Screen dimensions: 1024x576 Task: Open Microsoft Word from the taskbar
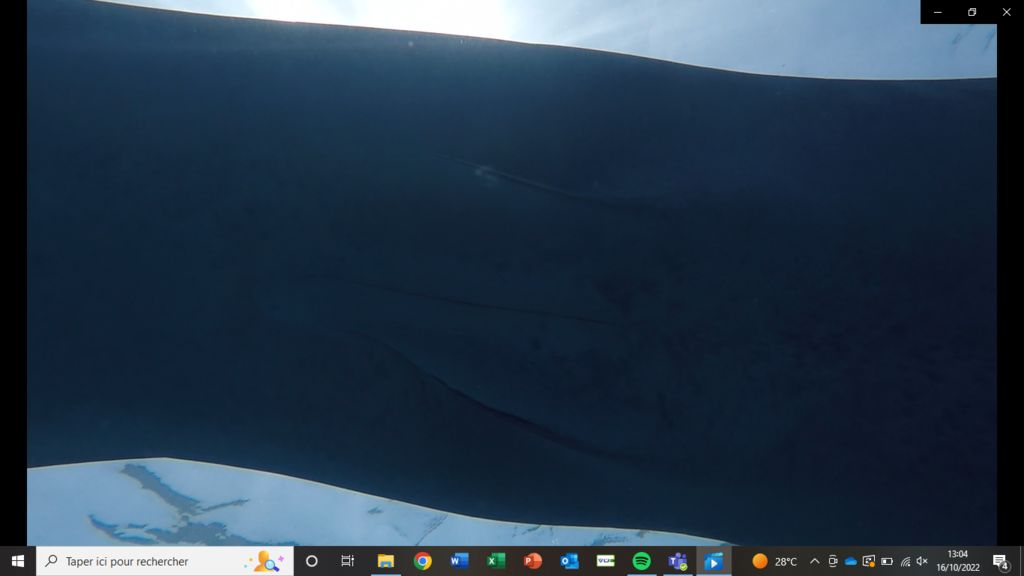pyautogui.click(x=459, y=561)
